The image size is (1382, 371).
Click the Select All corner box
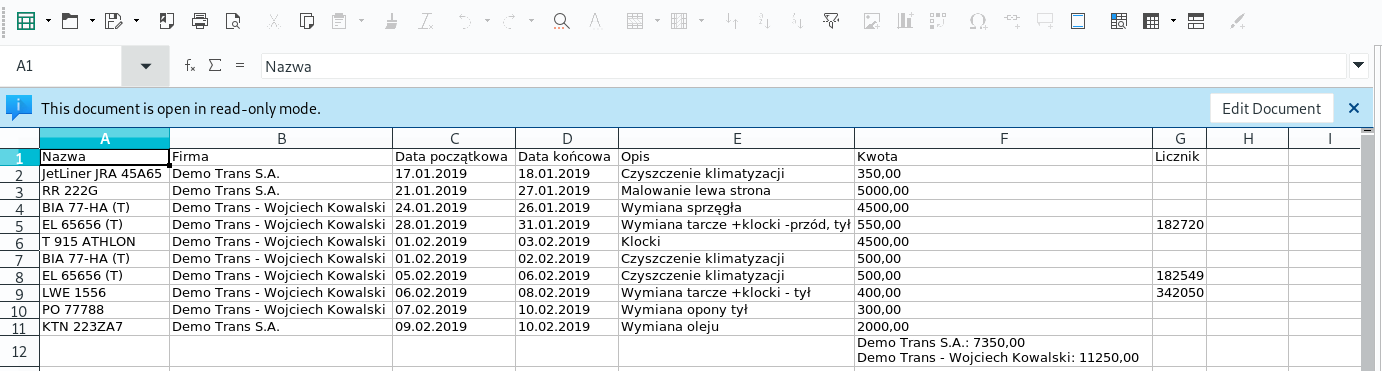click(x=20, y=138)
